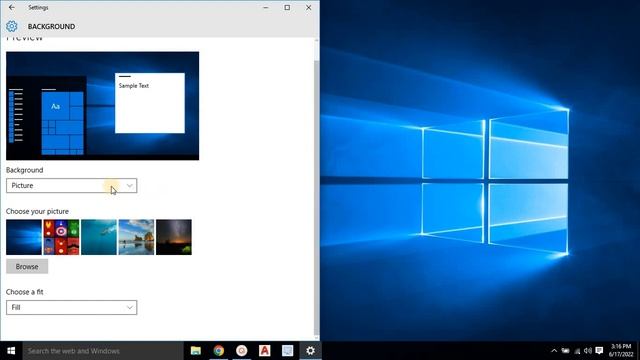Maximize the Settings window
The width and height of the screenshot is (640, 360).
pyautogui.click(x=287, y=7)
